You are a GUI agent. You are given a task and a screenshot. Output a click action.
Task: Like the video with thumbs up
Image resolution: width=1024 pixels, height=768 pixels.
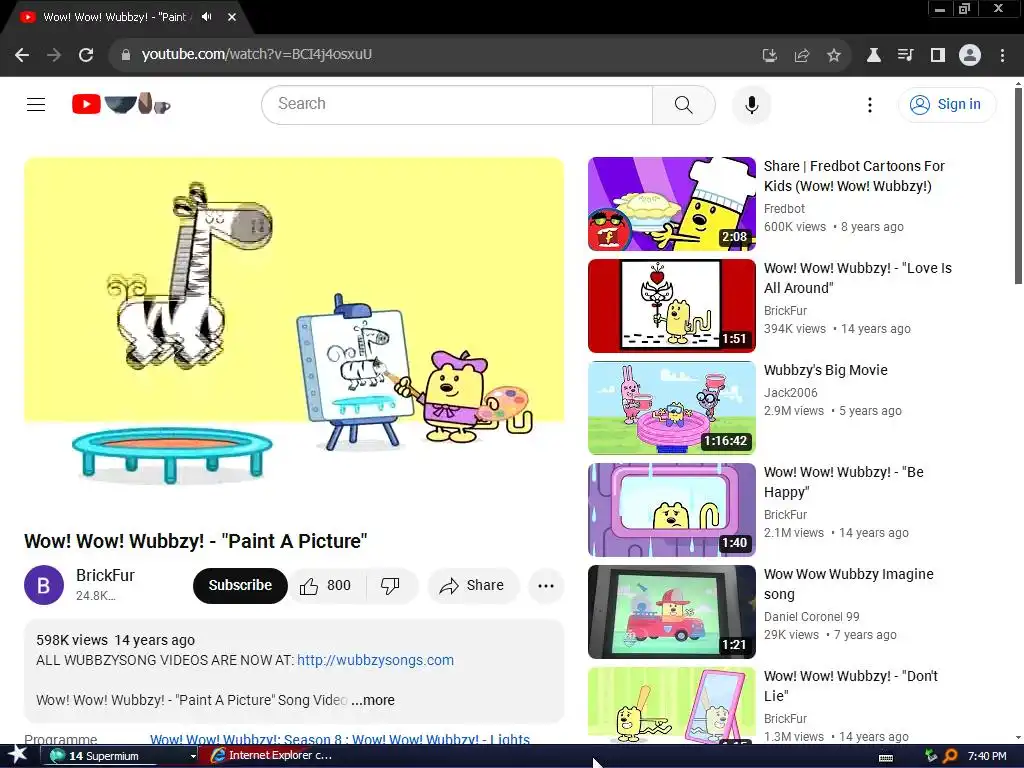tap(327, 586)
